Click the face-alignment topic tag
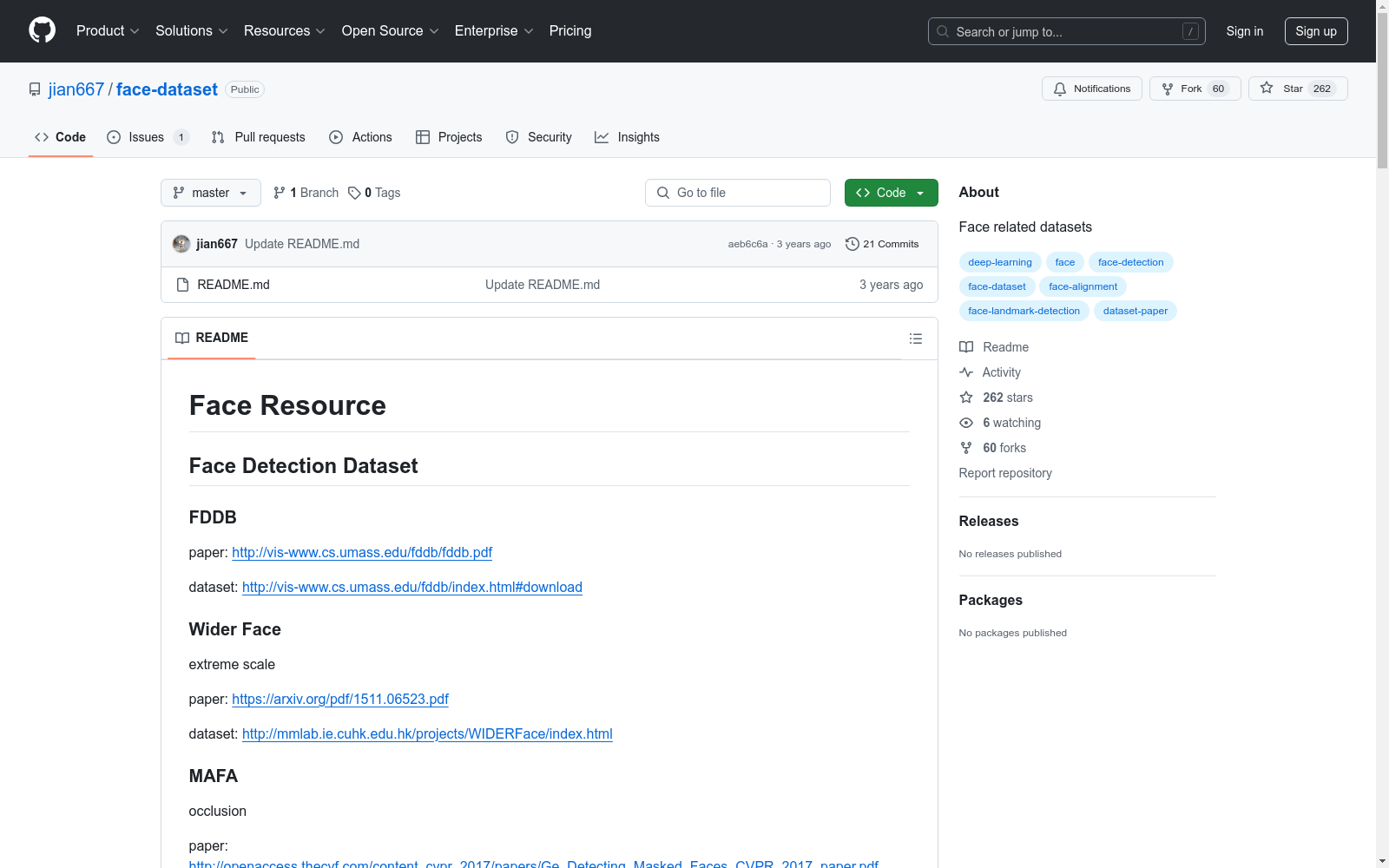The height and width of the screenshot is (868, 1389). 1083,286
